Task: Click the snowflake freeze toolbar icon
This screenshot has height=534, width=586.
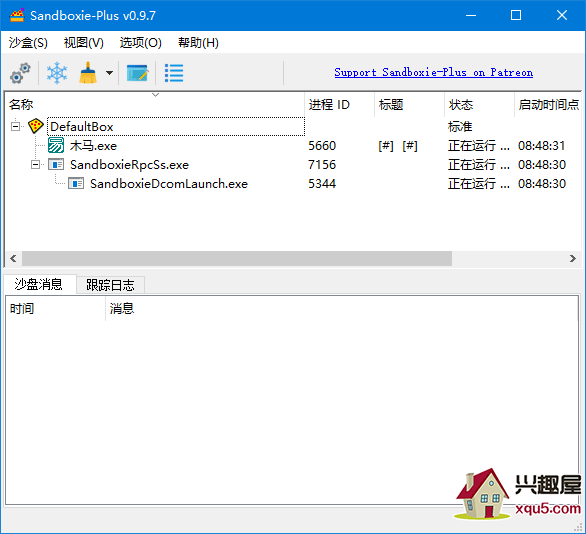Action: (57, 73)
